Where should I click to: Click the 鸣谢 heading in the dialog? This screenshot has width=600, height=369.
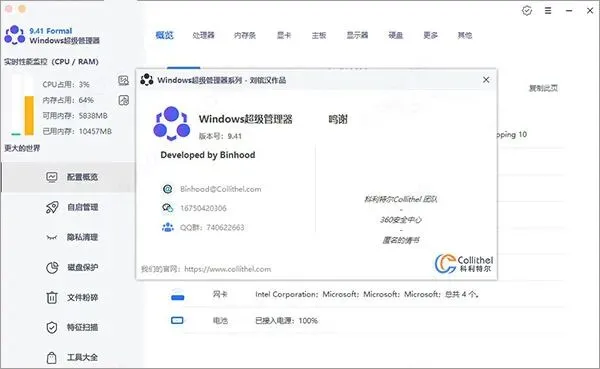(x=338, y=119)
